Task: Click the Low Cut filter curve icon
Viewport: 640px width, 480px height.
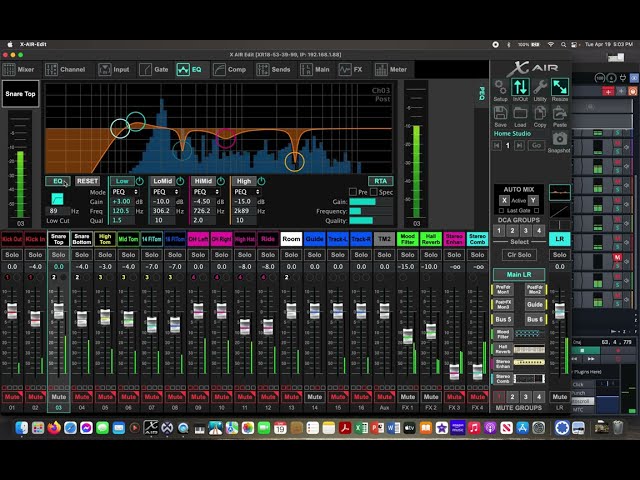Action: [x=58, y=199]
